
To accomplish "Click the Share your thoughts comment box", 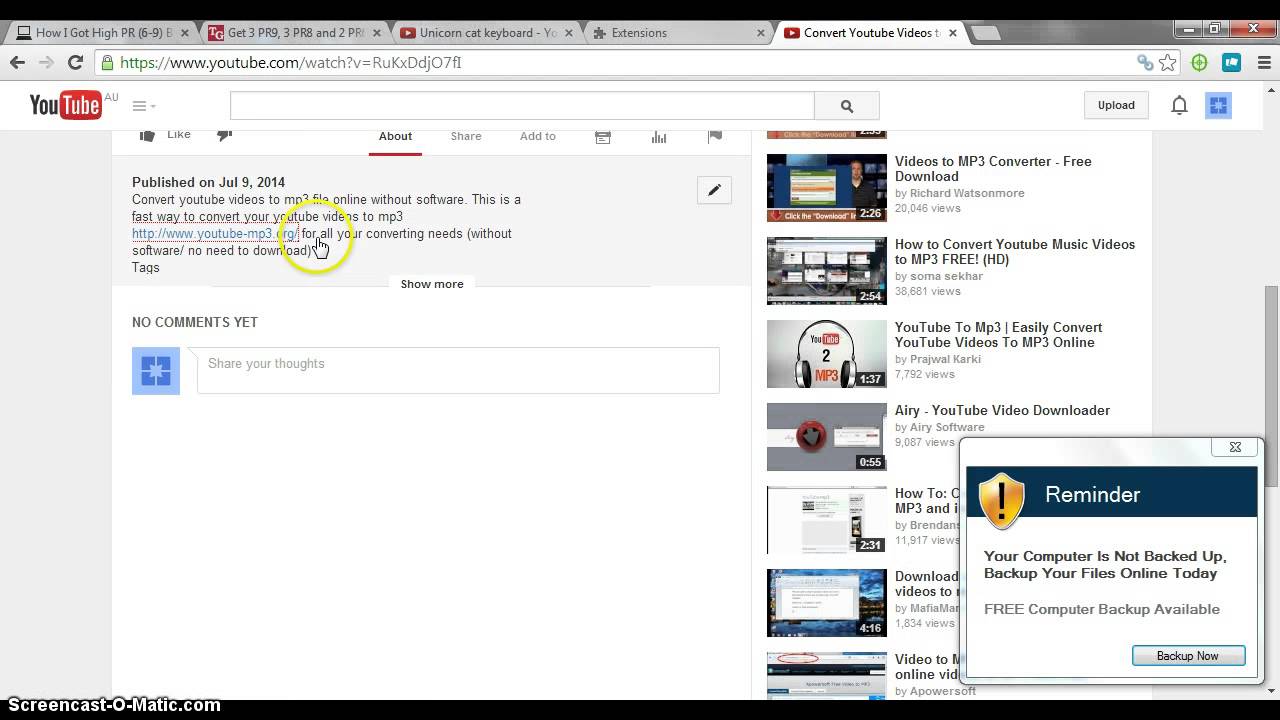I will pyautogui.click(x=458, y=370).
